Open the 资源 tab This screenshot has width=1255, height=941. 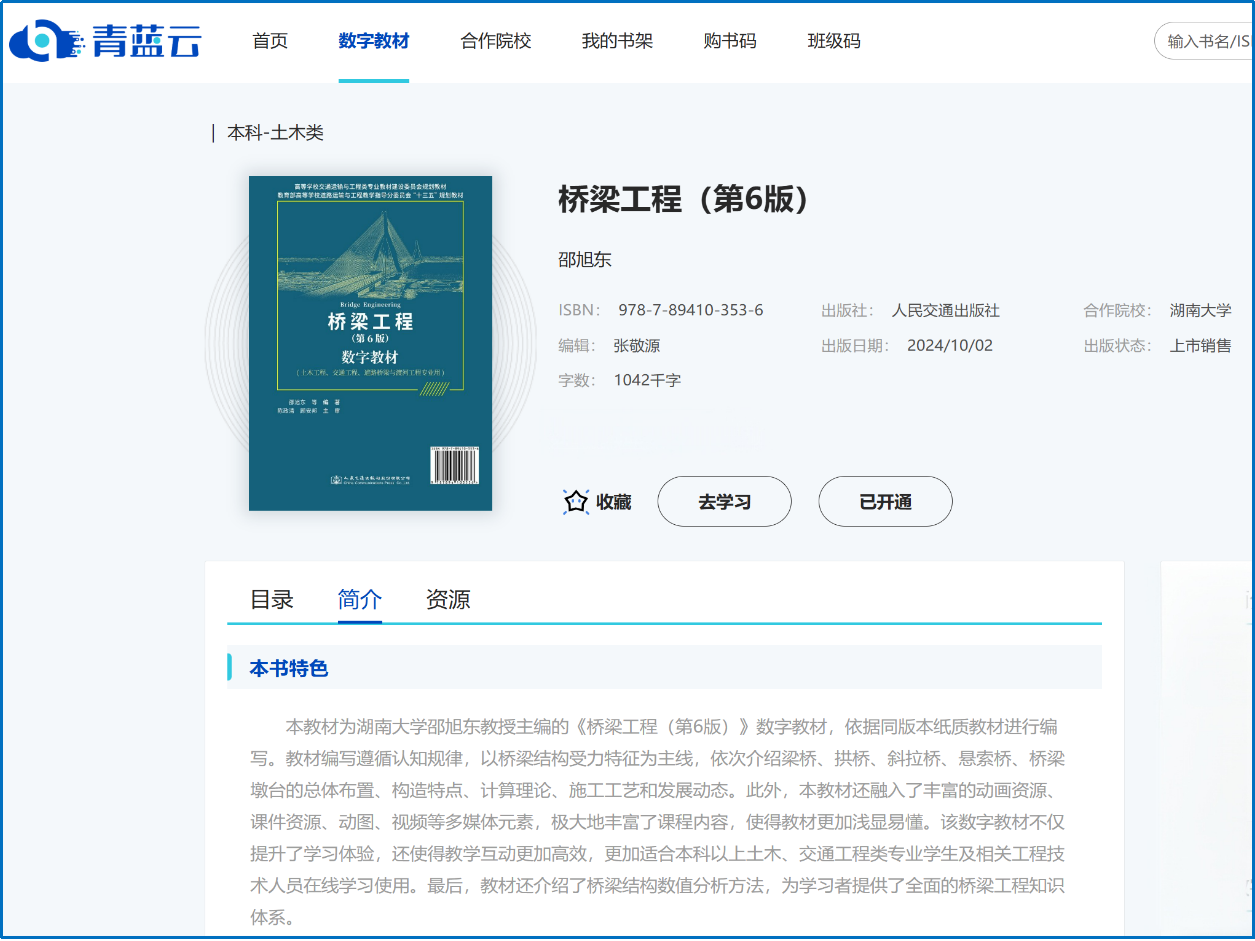(x=447, y=599)
